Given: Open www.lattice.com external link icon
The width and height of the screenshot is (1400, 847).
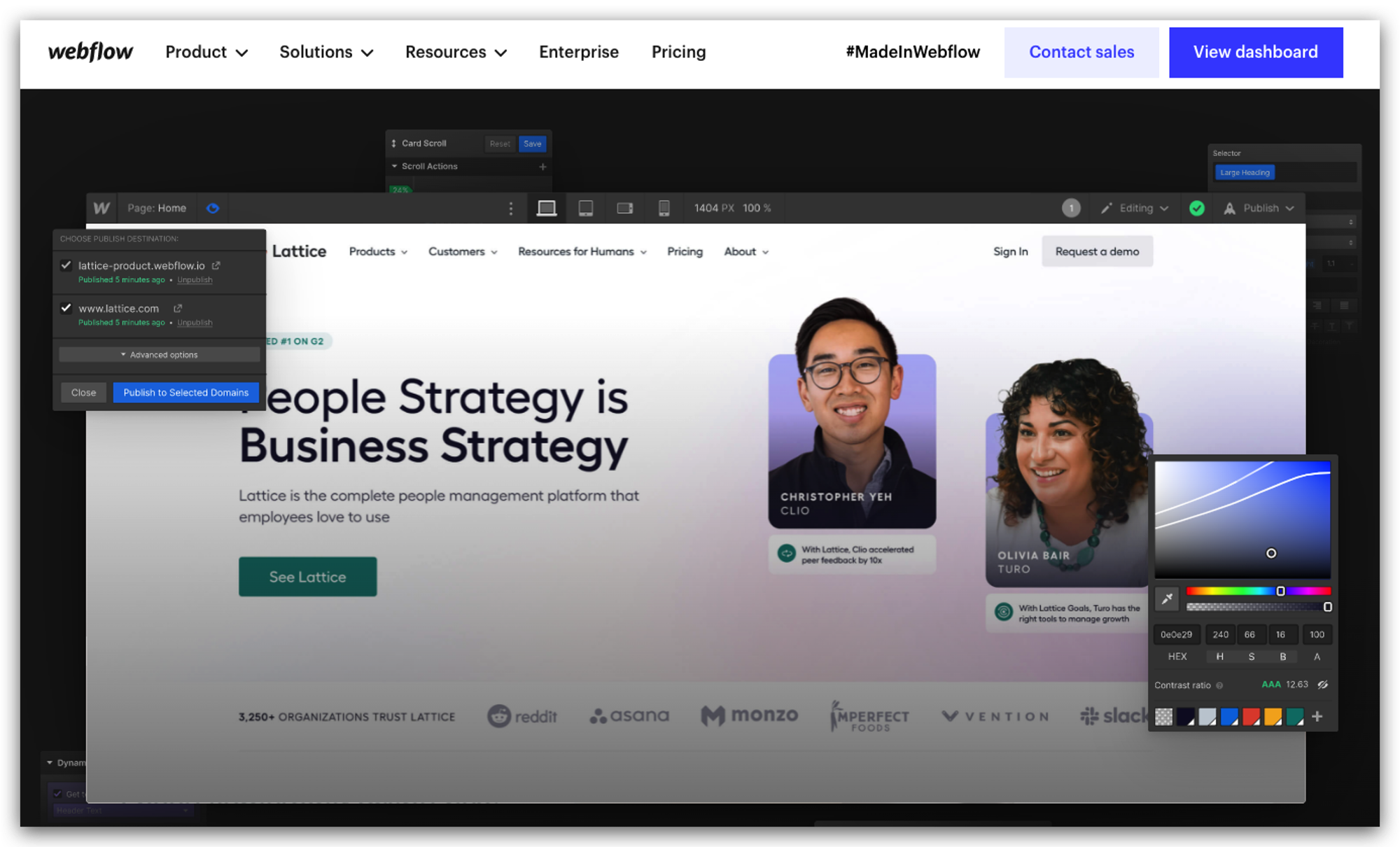Looking at the screenshot, I should [x=178, y=308].
